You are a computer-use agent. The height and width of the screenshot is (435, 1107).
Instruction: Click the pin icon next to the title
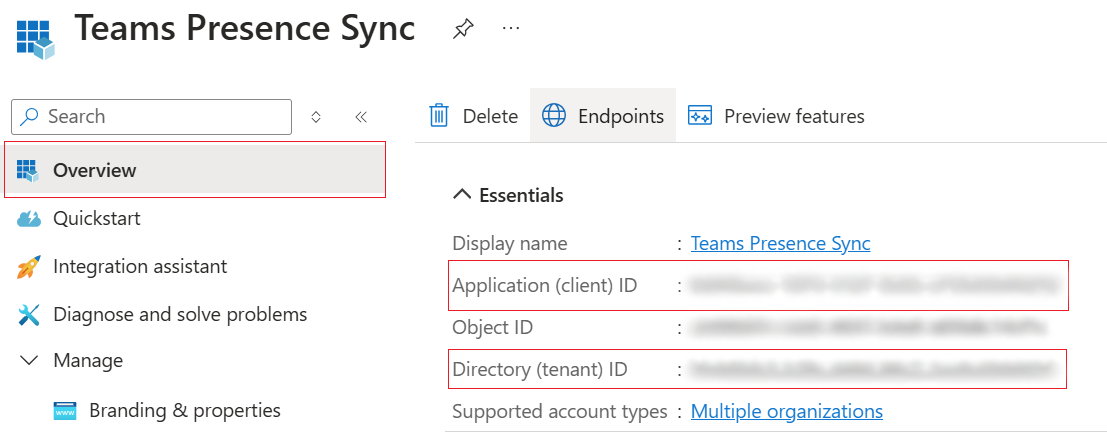462,29
